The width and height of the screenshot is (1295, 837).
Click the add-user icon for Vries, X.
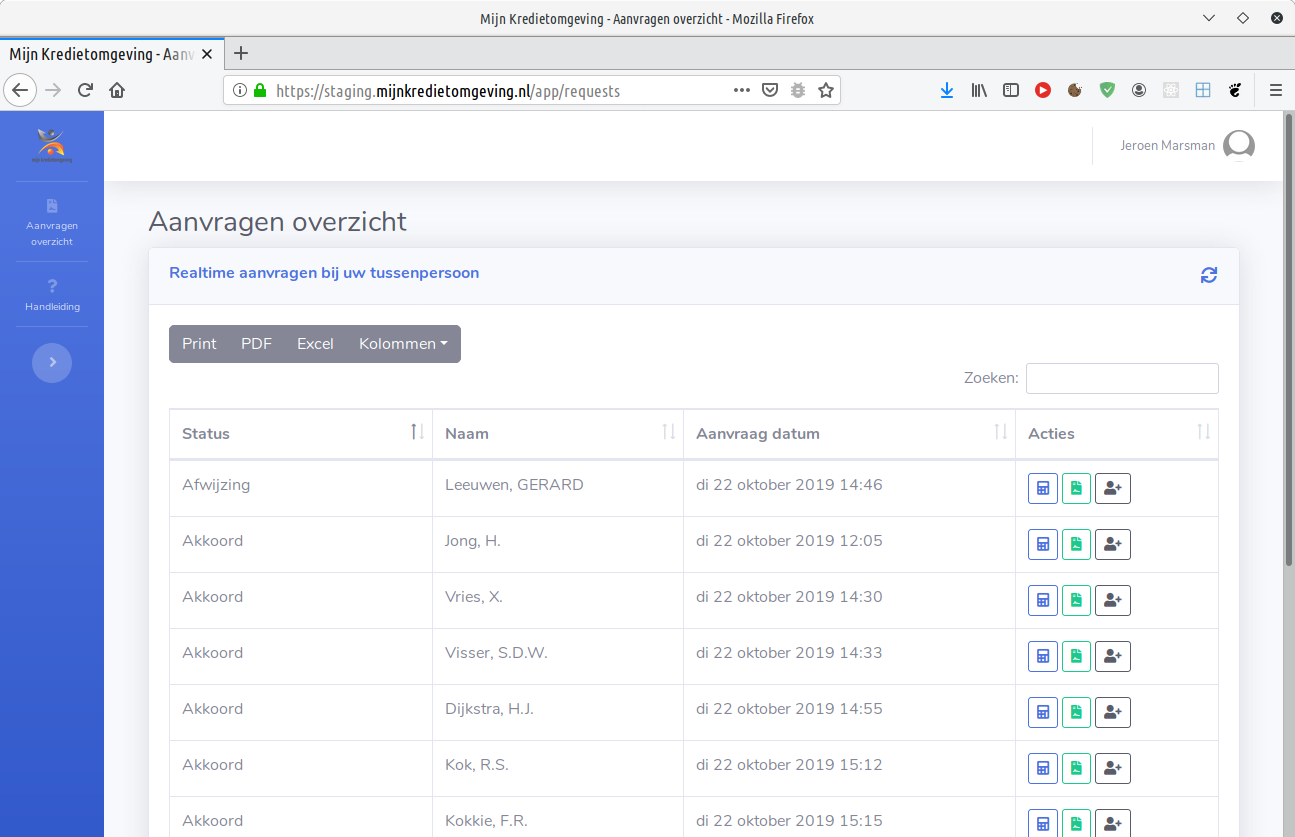pyautogui.click(x=1112, y=601)
